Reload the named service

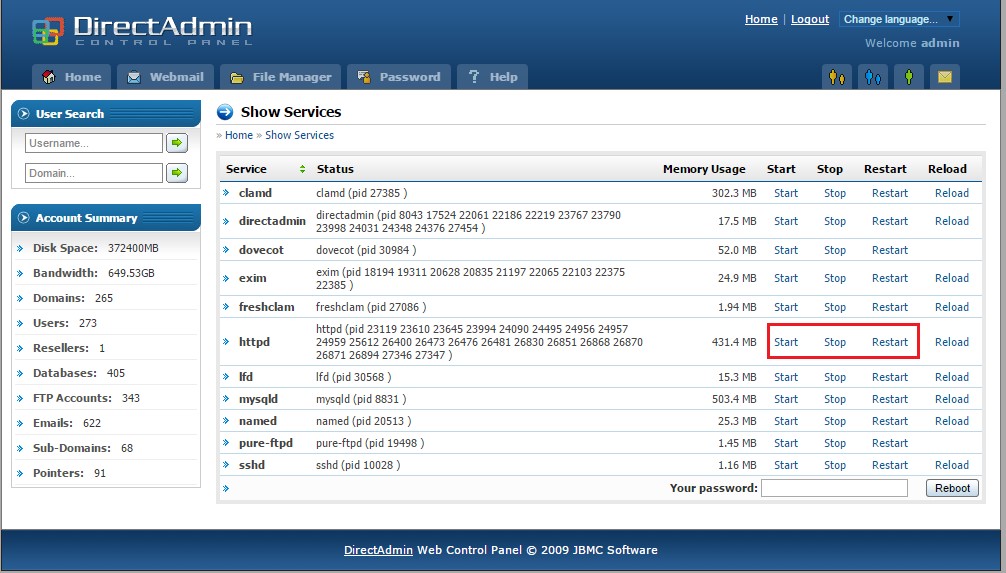[951, 422]
